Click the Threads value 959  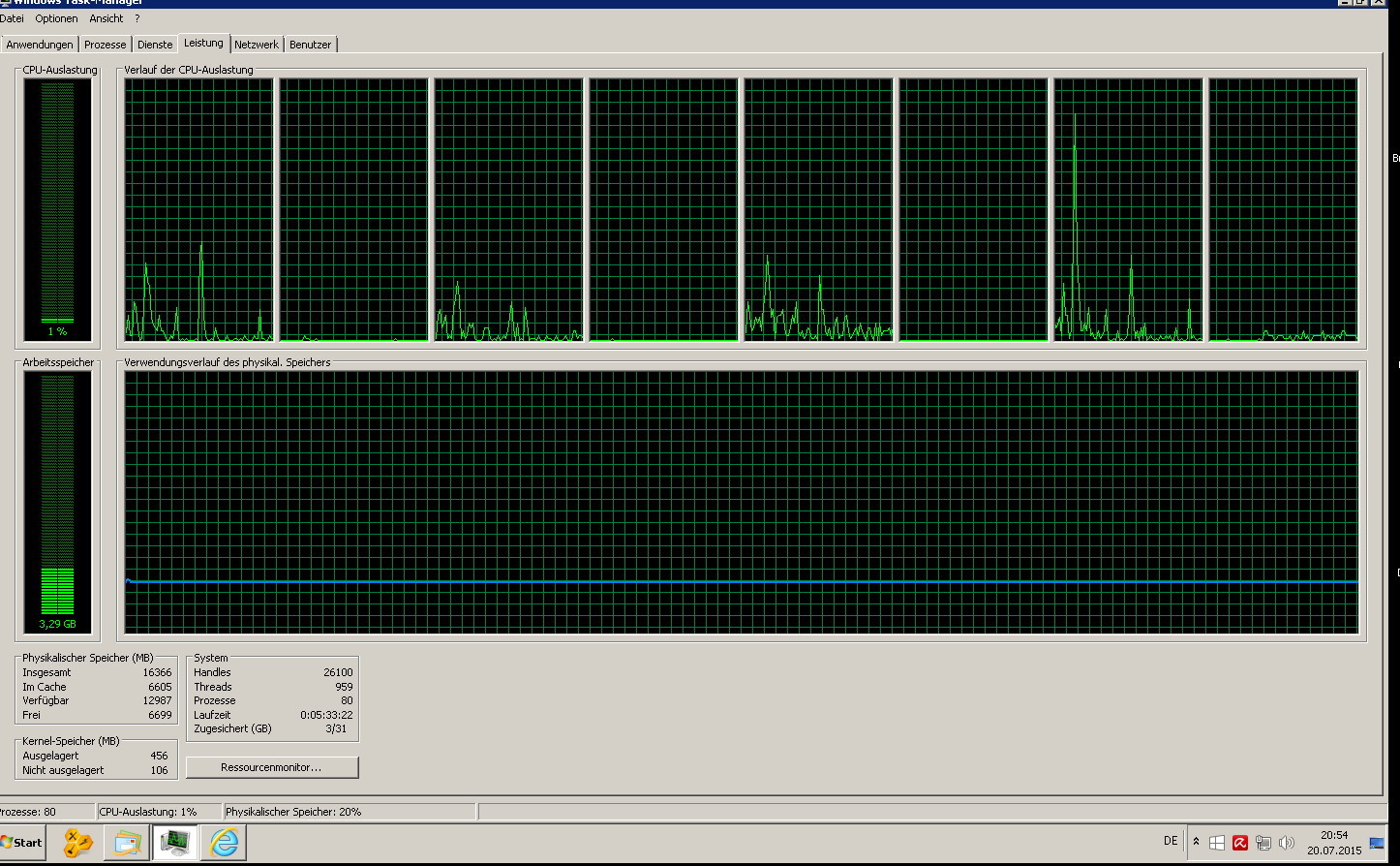[x=344, y=687]
